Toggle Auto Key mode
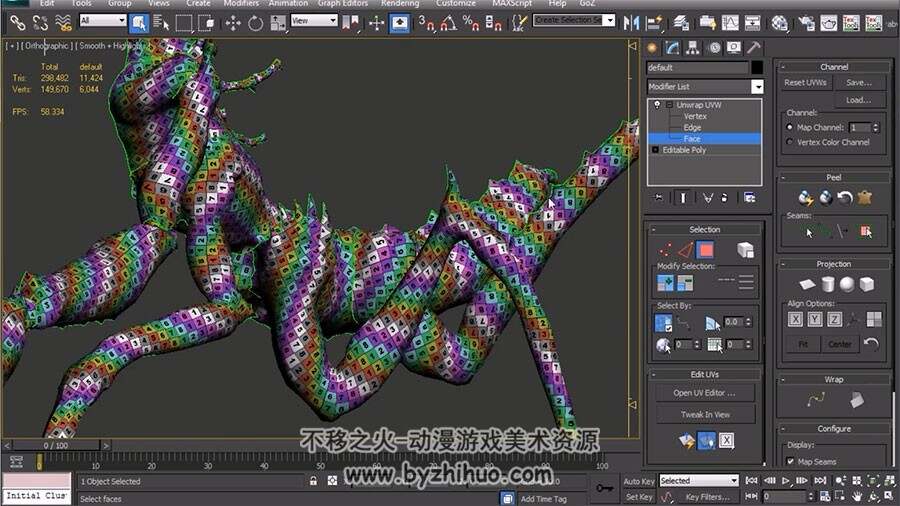900x506 pixels. tap(638, 481)
